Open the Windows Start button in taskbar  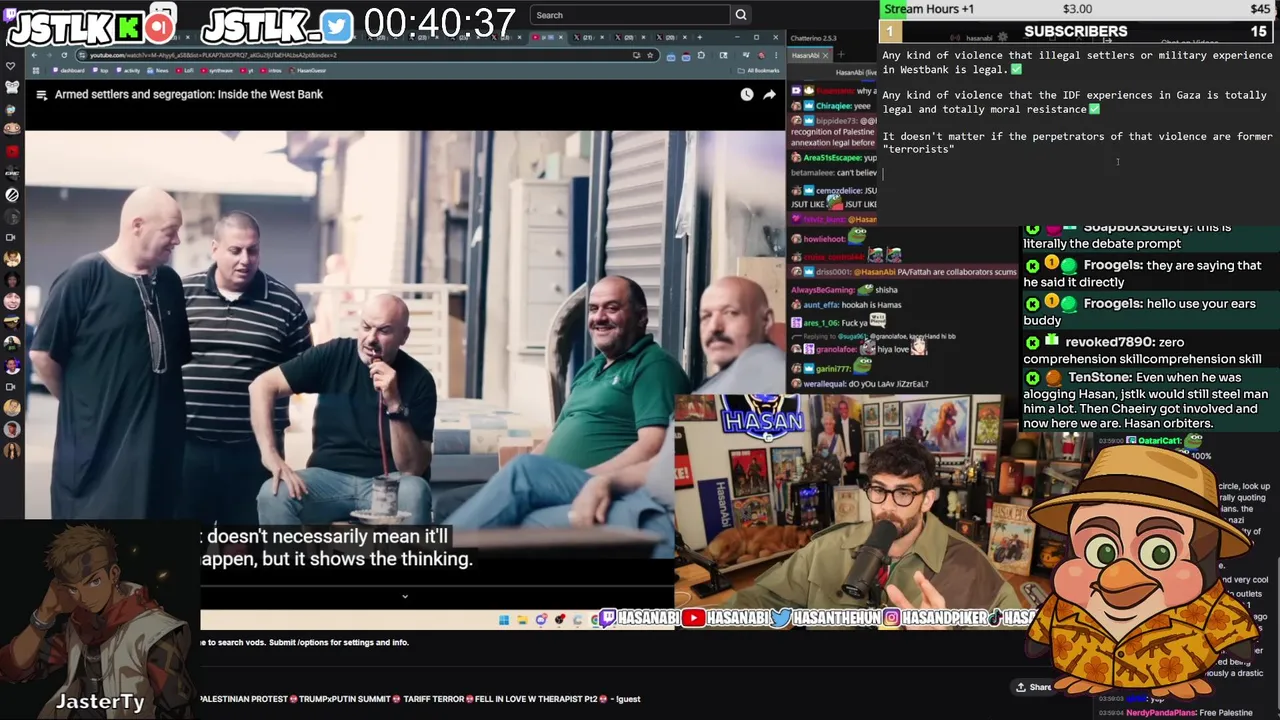point(504,620)
